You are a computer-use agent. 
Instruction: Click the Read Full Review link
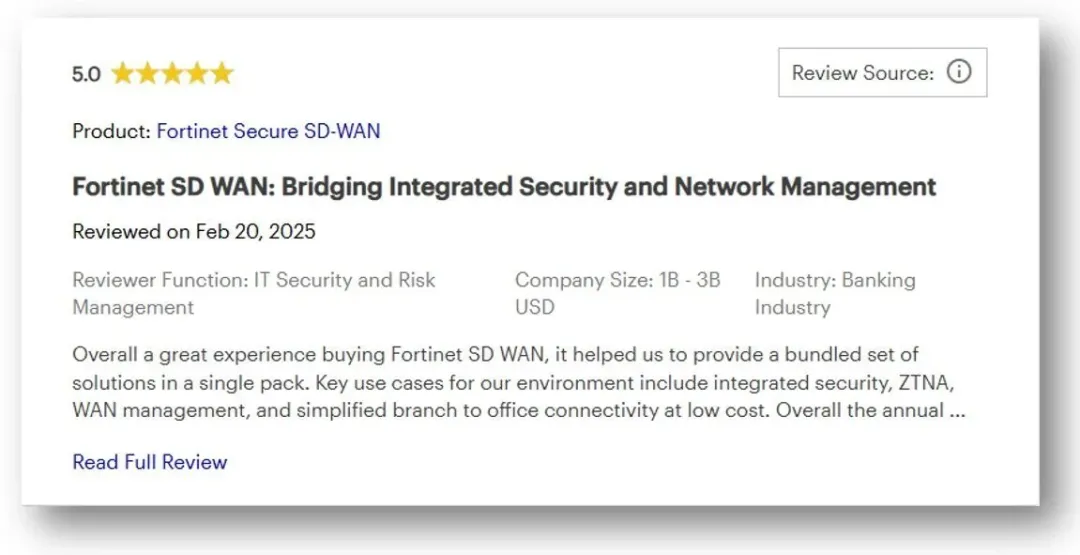[x=150, y=462]
